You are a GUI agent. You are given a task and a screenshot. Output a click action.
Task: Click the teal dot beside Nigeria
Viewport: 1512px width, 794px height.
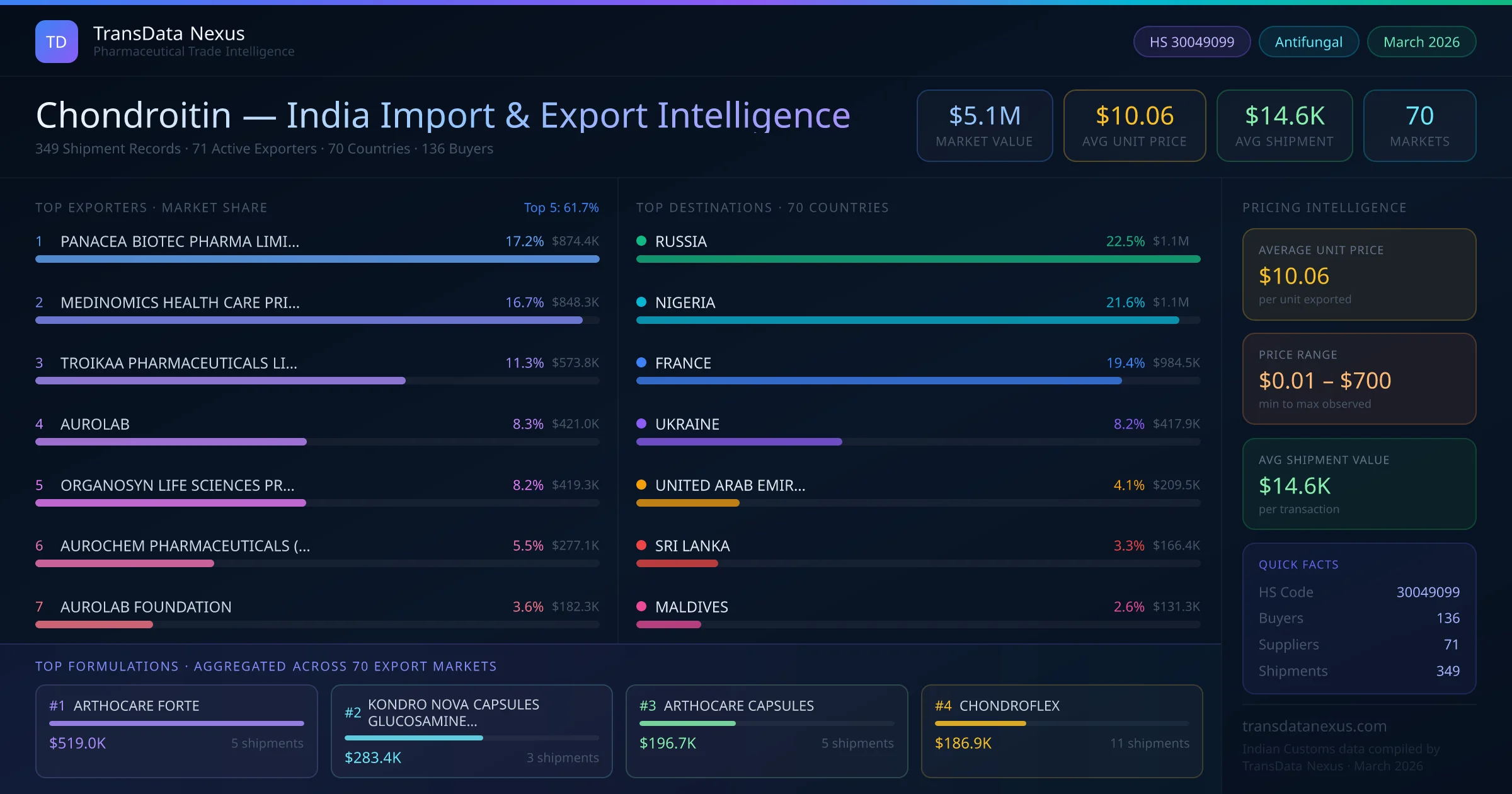(641, 302)
